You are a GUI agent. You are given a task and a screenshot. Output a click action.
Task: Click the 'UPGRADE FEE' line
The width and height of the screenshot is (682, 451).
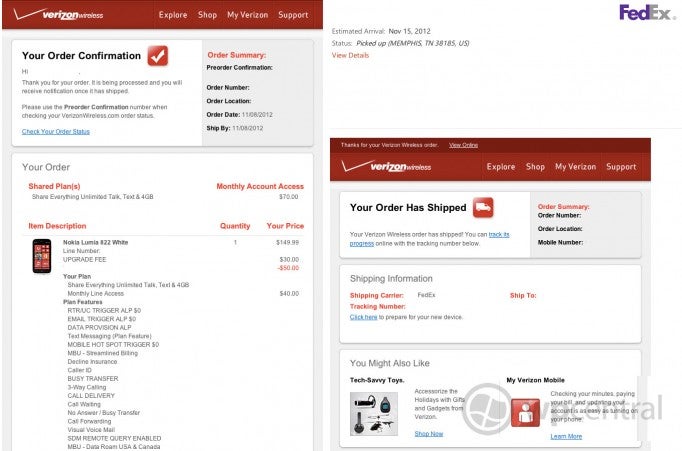pos(84,259)
